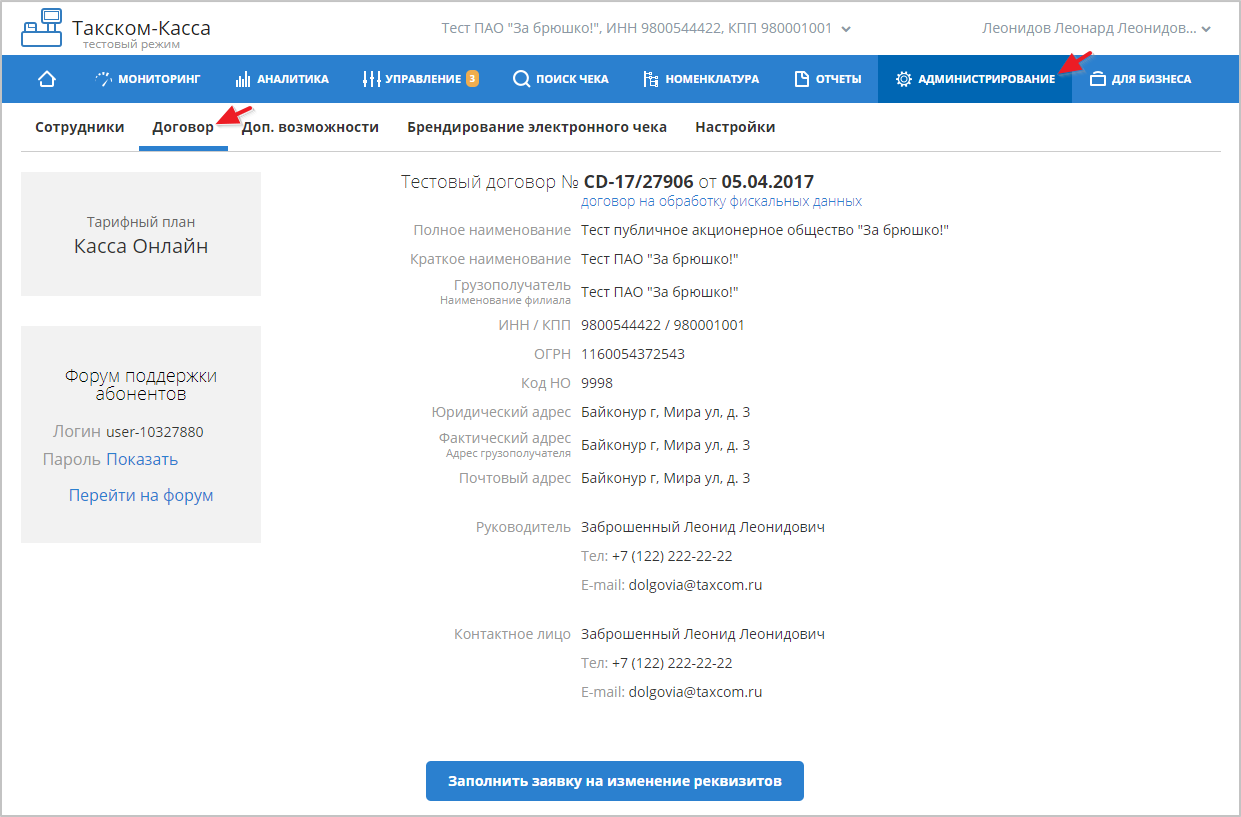Click Показать link to reveal forum password
Viewport: 1241px width, 817px height.
[x=142, y=460]
